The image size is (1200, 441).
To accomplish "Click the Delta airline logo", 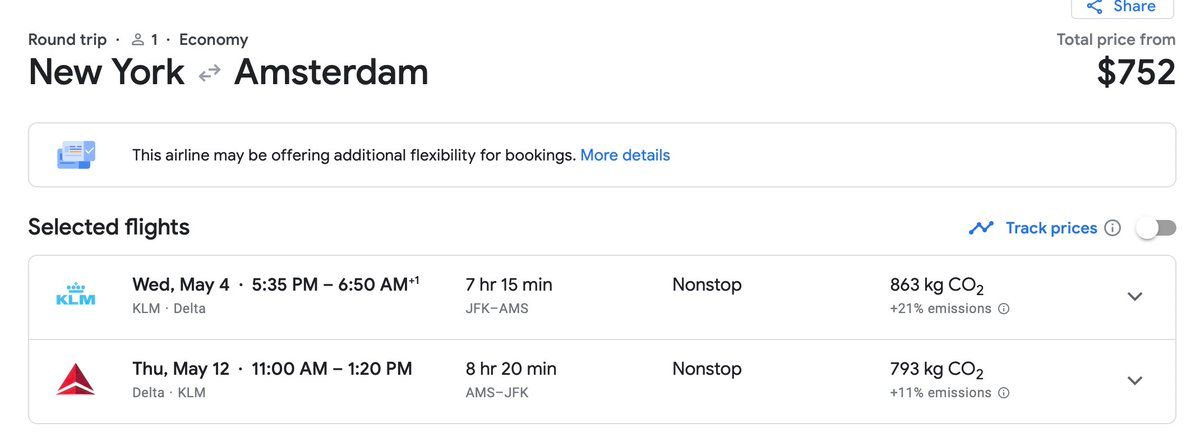I will [76, 380].
